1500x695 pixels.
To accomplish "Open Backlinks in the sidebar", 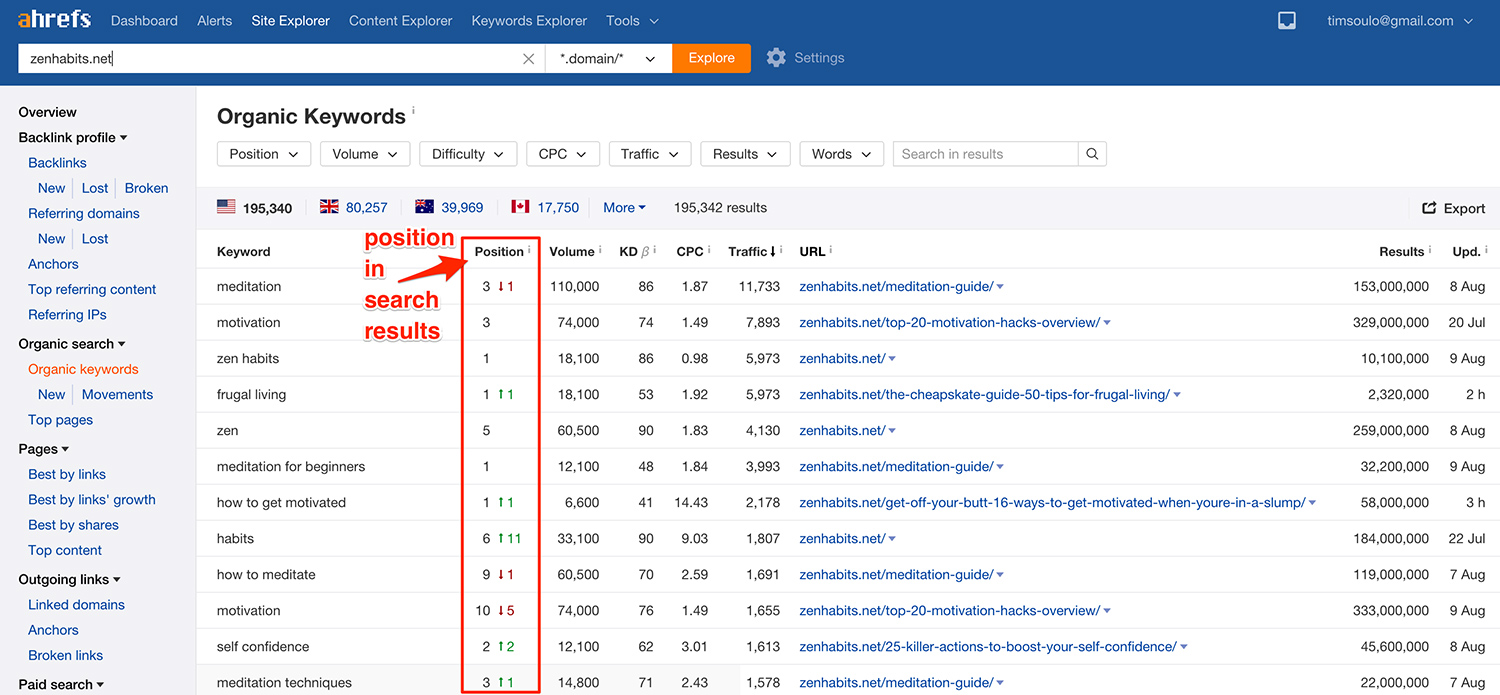I will (57, 163).
